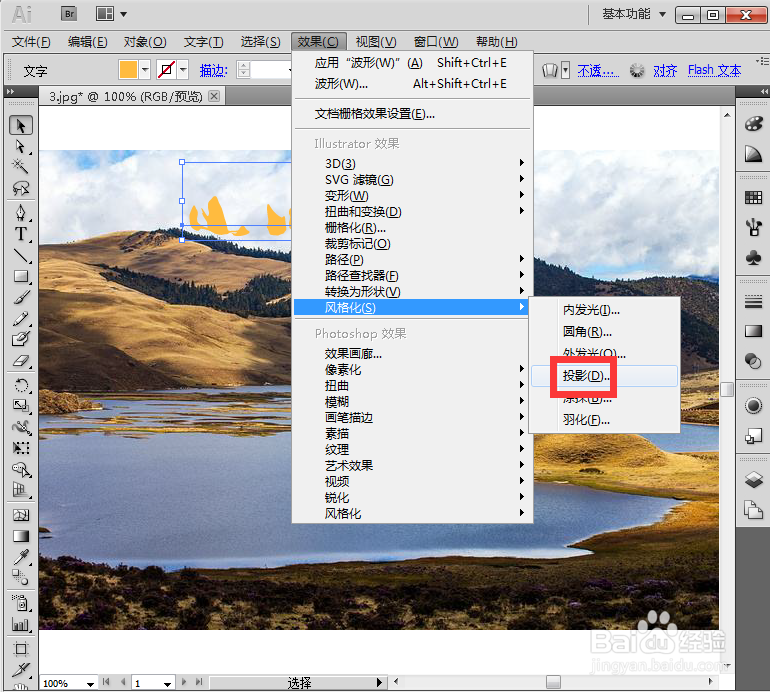770x692 pixels.
Task: Expand the 3D(3) effects submenu
Action: (x=412, y=164)
